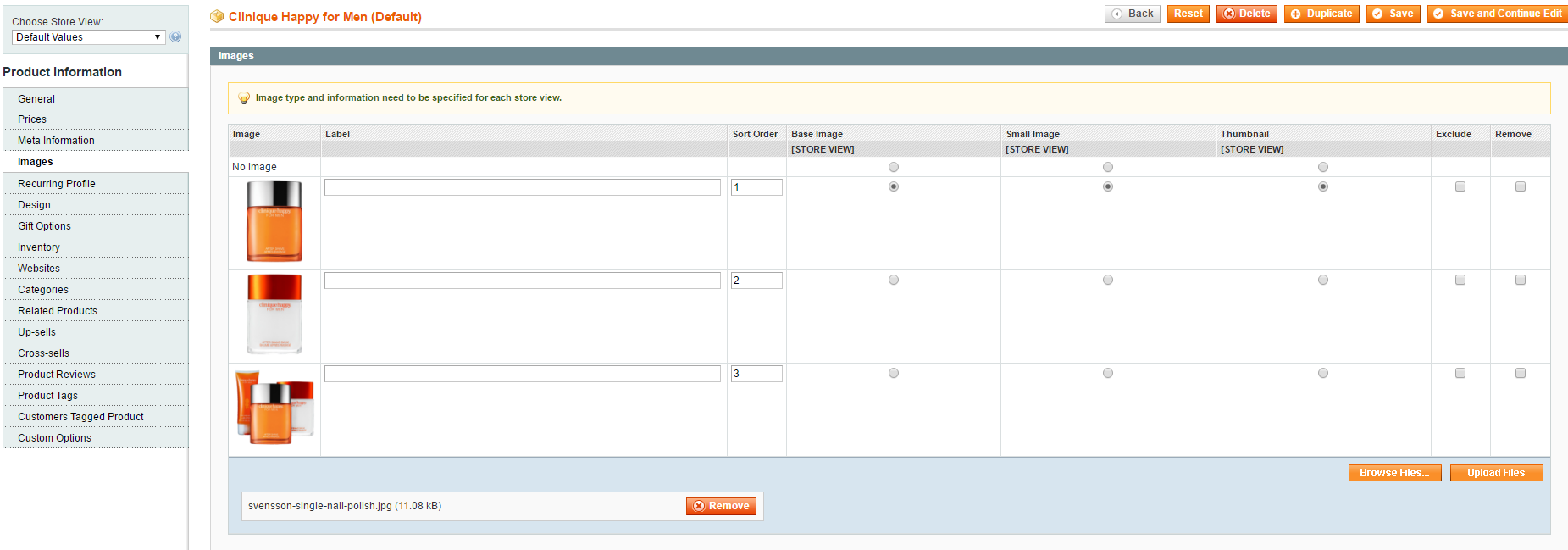1568x550 pixels.
Task: Open the Cross-sells tab
Action: (x=95, y=353)
